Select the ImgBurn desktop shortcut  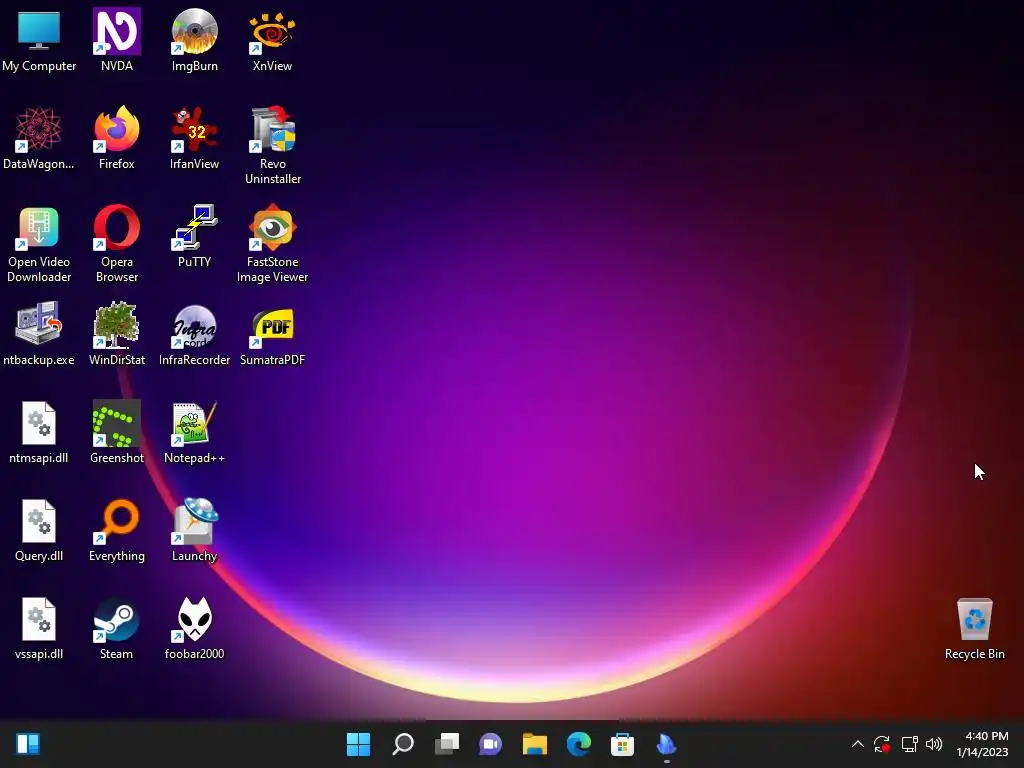[x=194, y=39]
